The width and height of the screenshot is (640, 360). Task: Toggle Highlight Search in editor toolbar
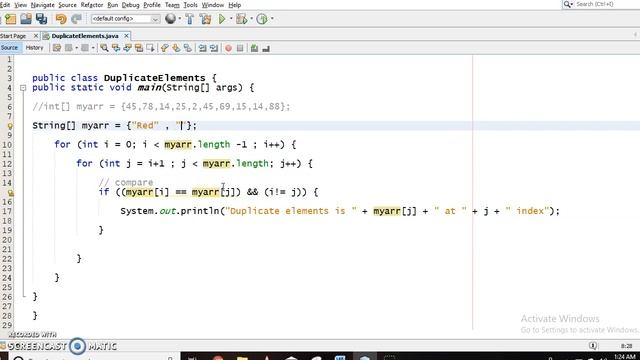pos(139,48)
